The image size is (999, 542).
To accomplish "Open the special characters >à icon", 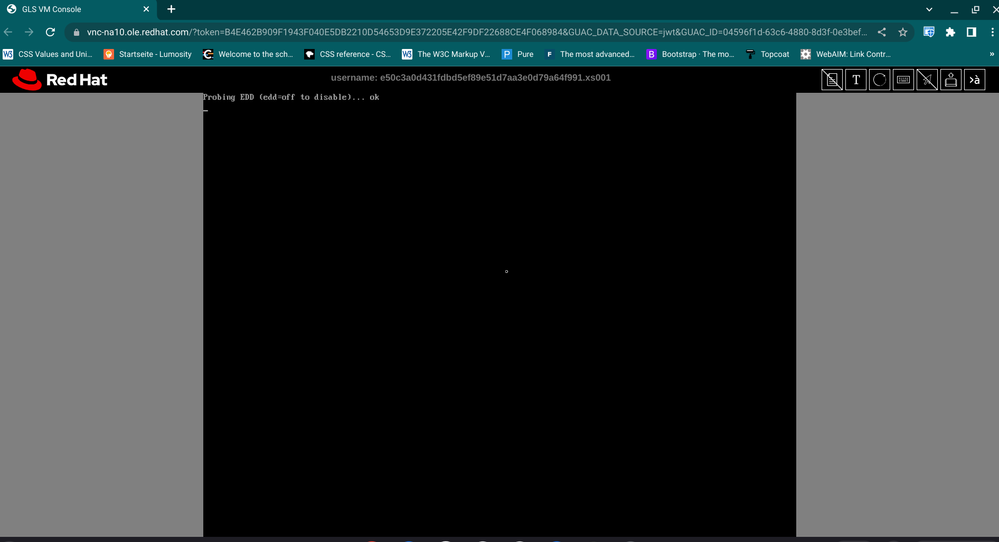I will coord(974,80).
